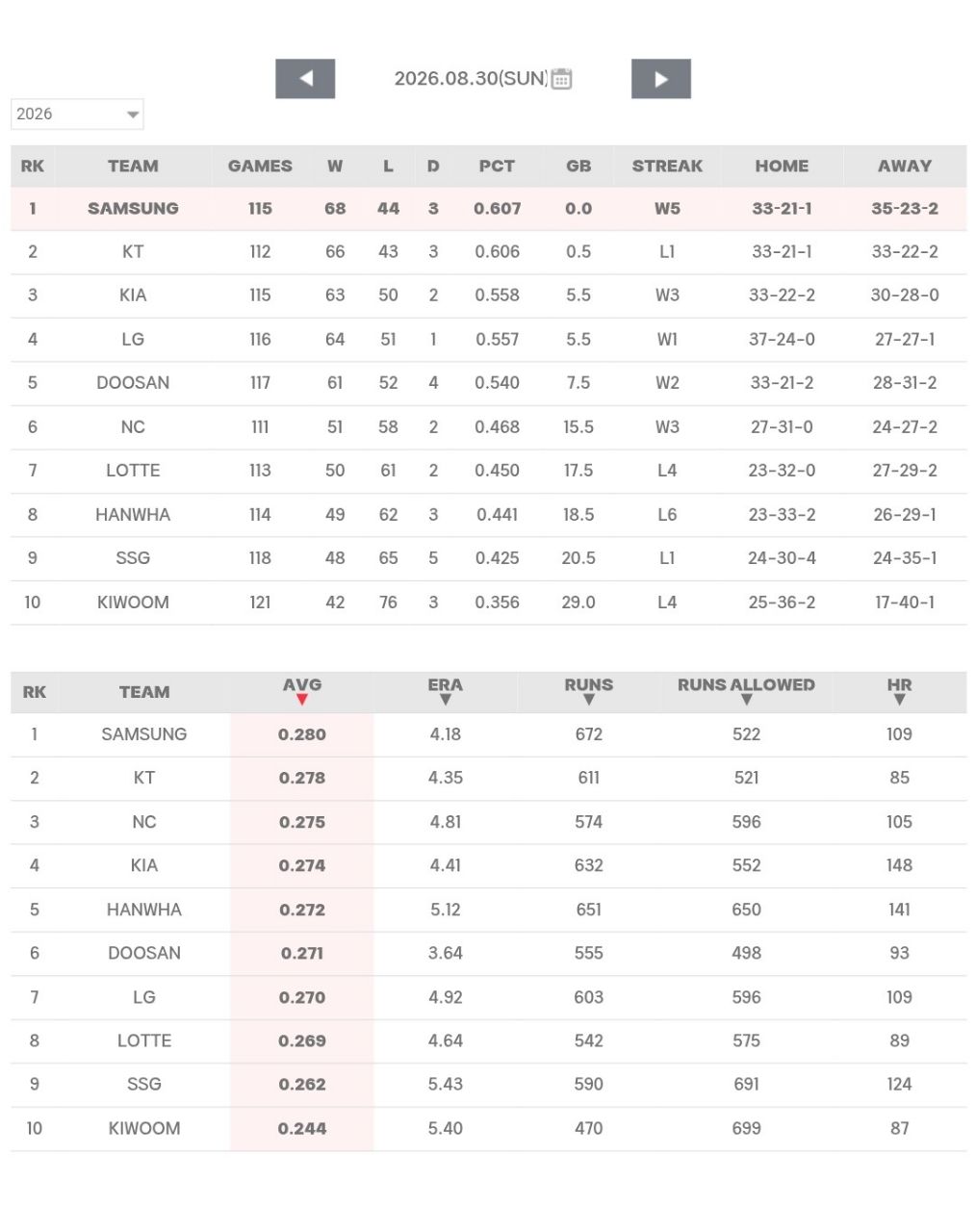Select SAMSUNG in the standings table

coord(133,208)
